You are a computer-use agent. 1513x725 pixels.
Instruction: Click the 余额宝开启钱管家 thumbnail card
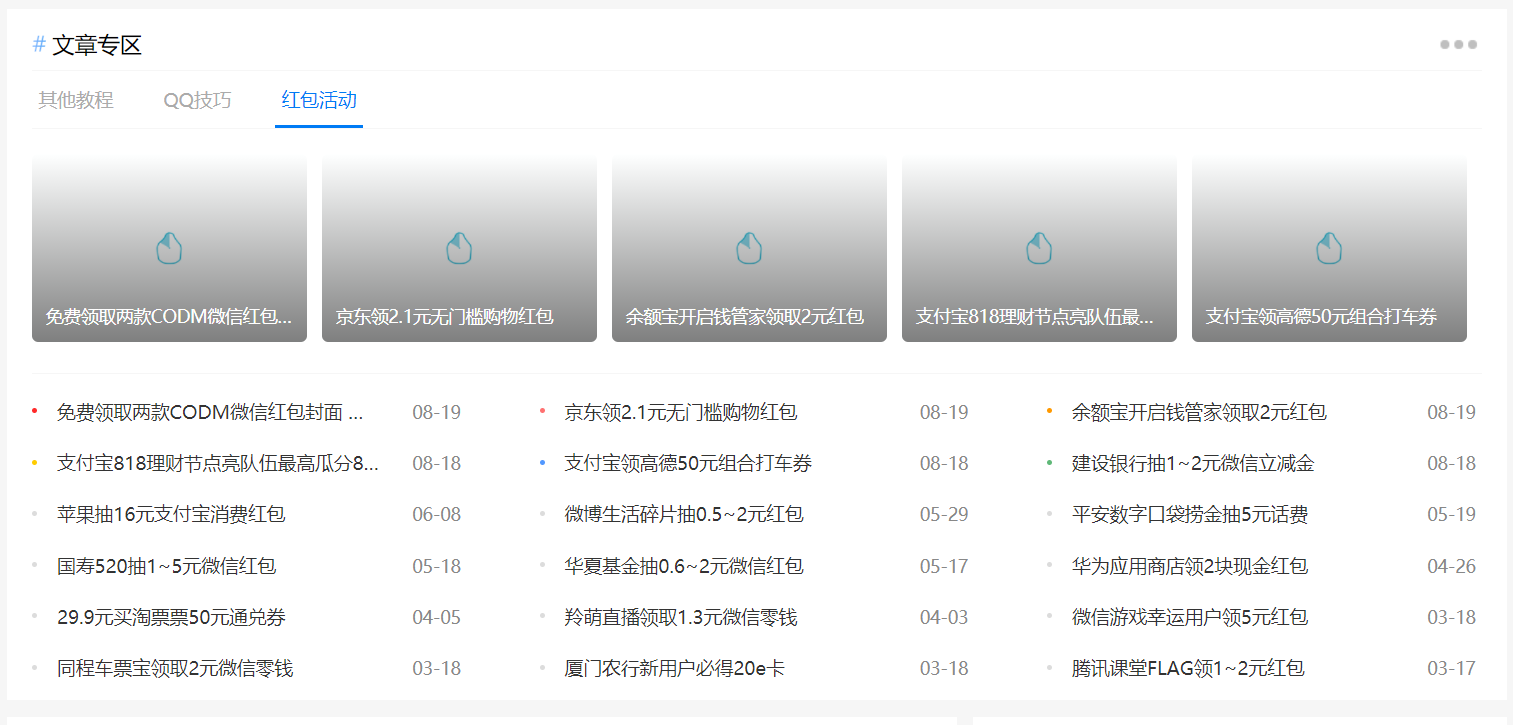[x=749, y=248]
